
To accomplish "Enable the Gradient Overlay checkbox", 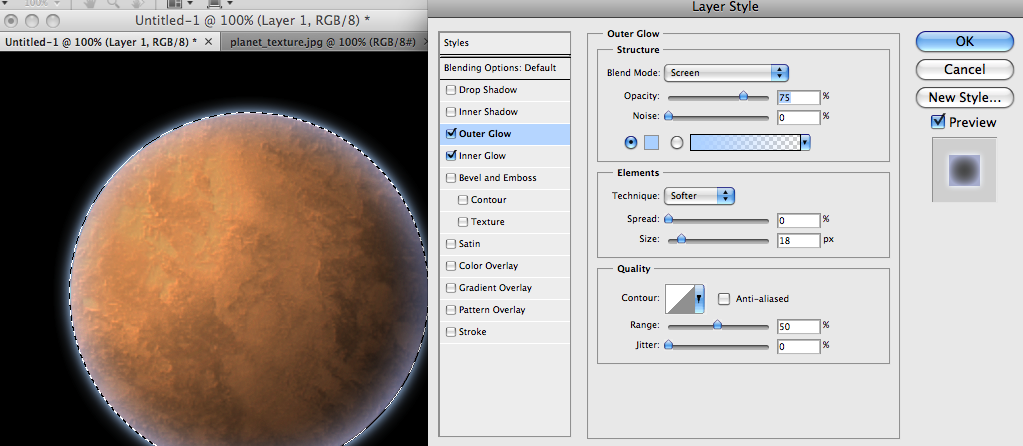I will [451, 288].
